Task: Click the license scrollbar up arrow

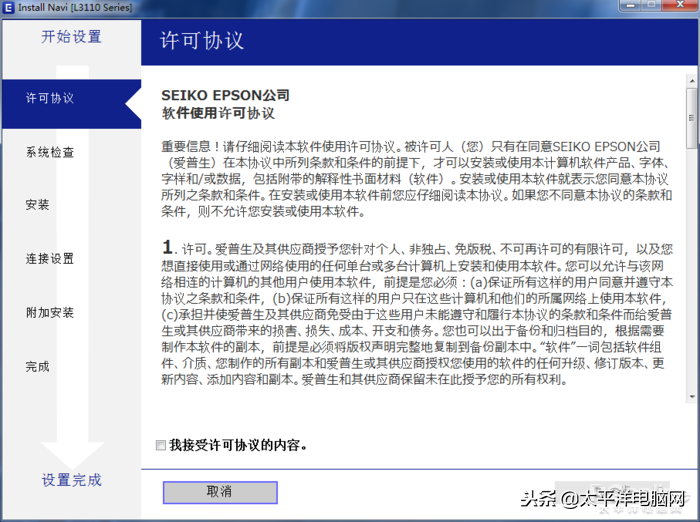Action: 692,81
